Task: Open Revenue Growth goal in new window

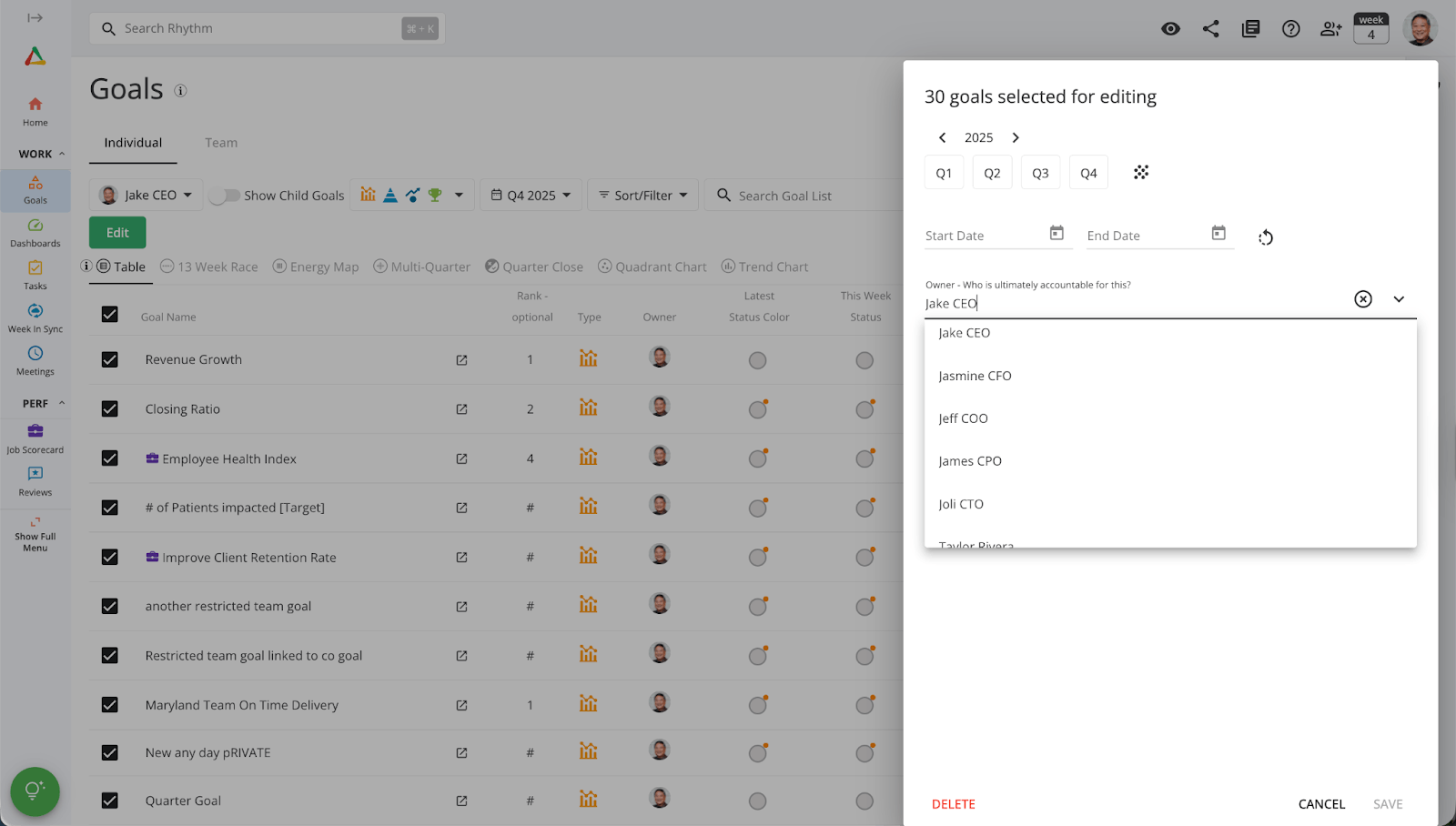Action: click(x=461, y=360)
